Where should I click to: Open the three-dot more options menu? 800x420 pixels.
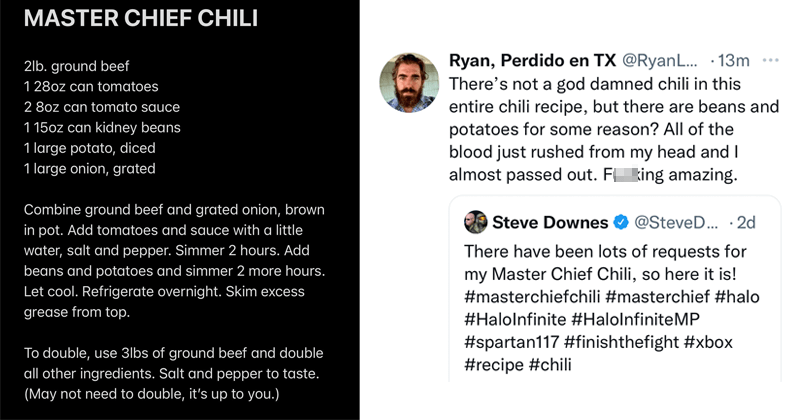(770, 60)
